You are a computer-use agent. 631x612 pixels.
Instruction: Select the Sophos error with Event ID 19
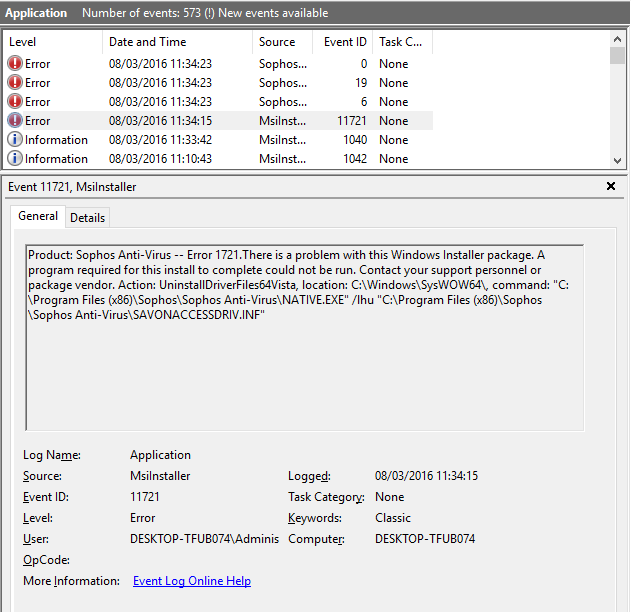pyautogui.click(x=218, y=82)
